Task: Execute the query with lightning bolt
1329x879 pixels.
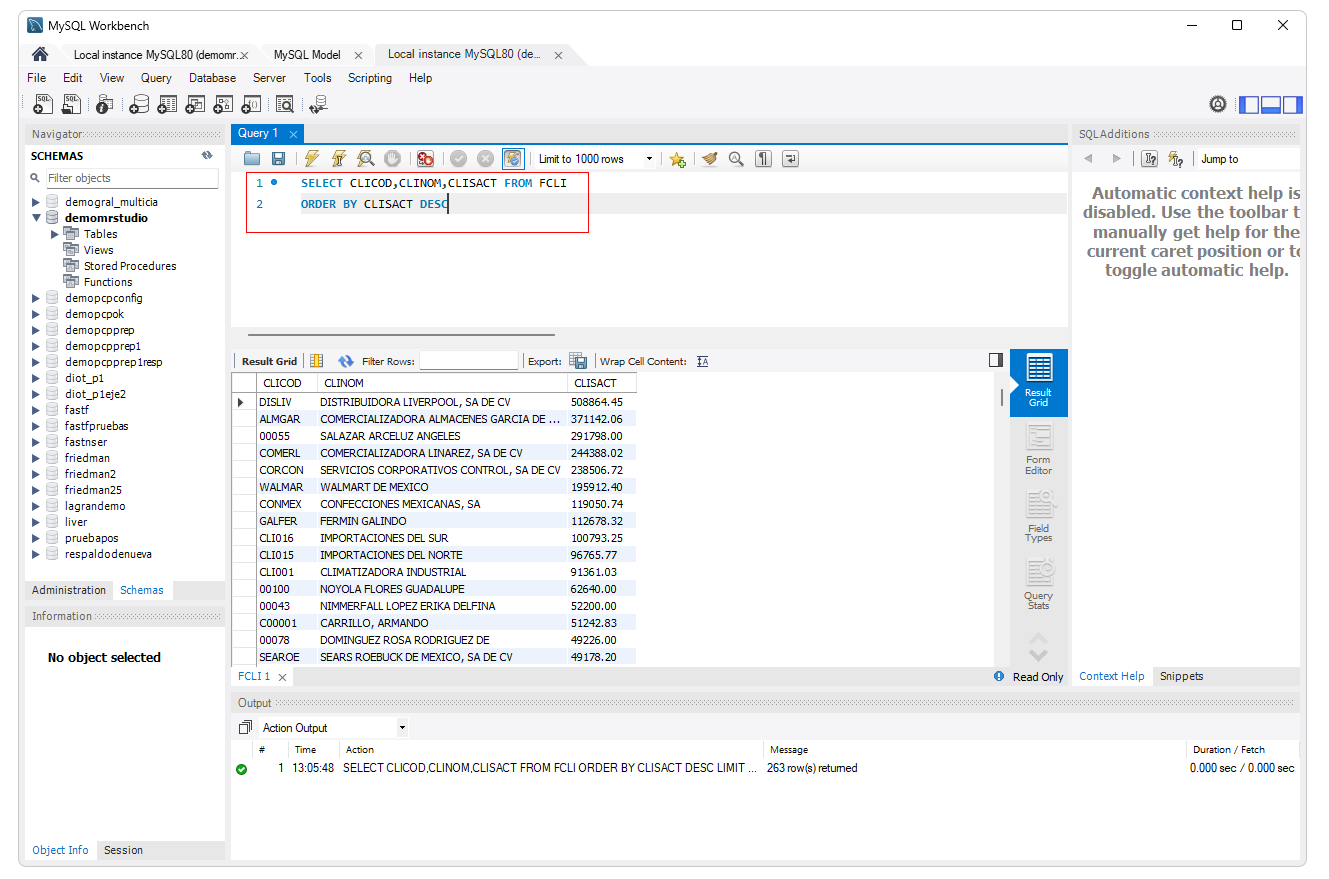Action: pos(312,158)
